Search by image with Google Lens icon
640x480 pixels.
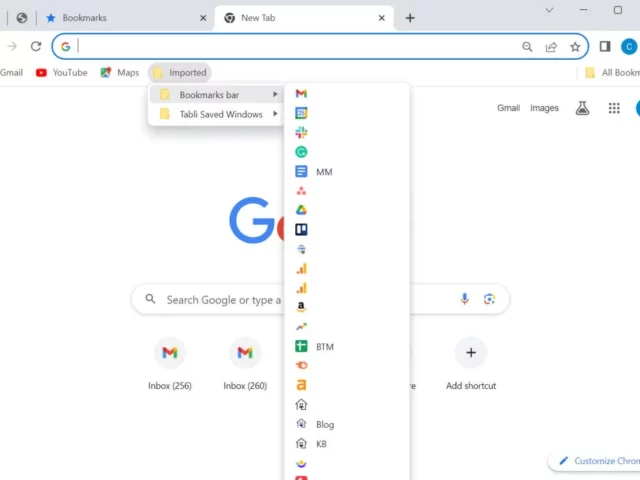pyautogui.click(x=489, y=299)
